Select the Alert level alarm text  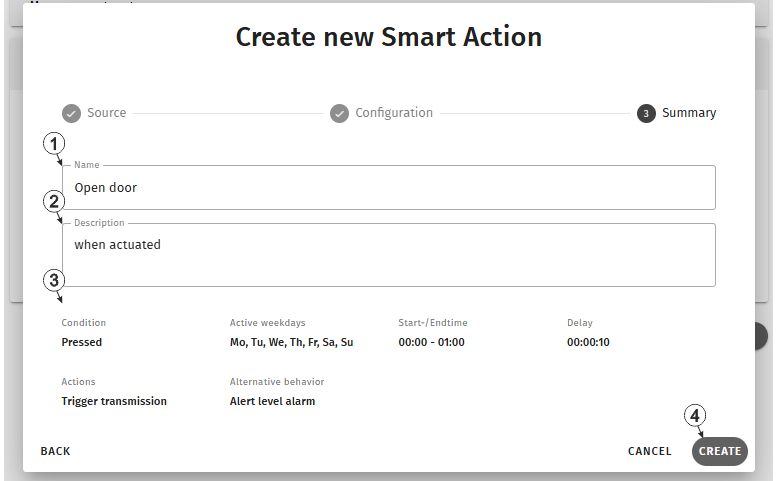[x=272, y=401]
